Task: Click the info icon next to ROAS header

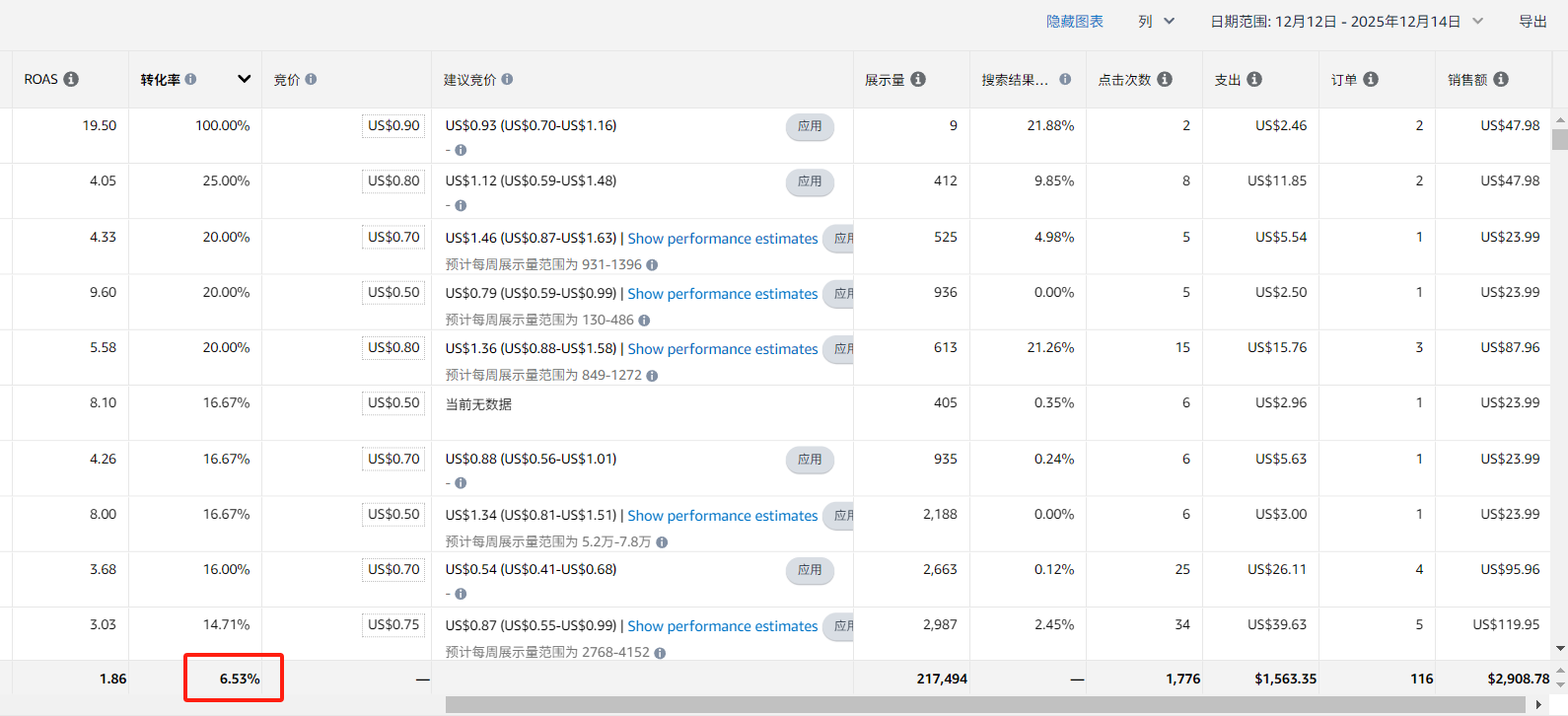Action: 71,79
